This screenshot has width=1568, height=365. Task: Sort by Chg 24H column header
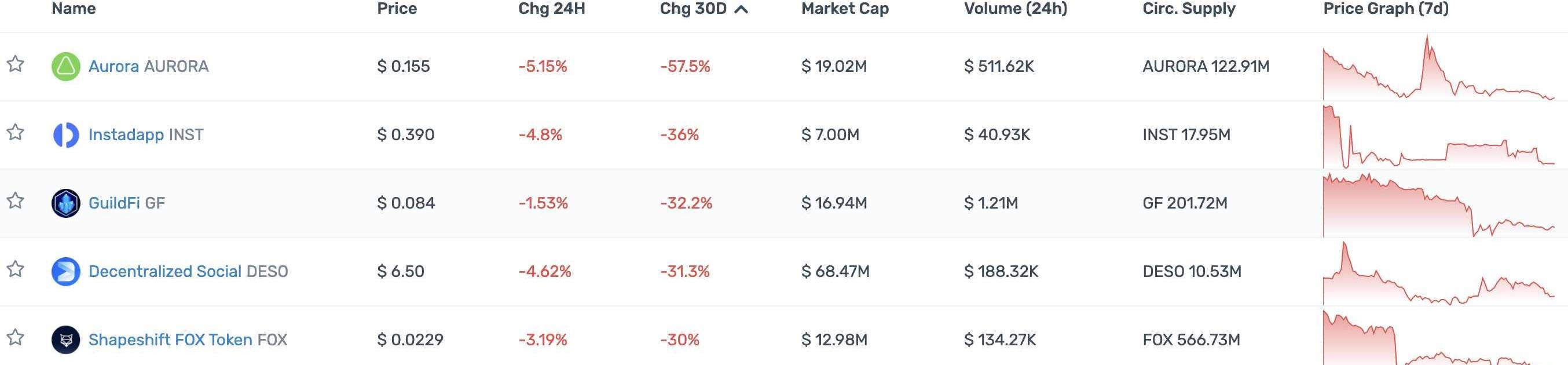click(551, 9)
